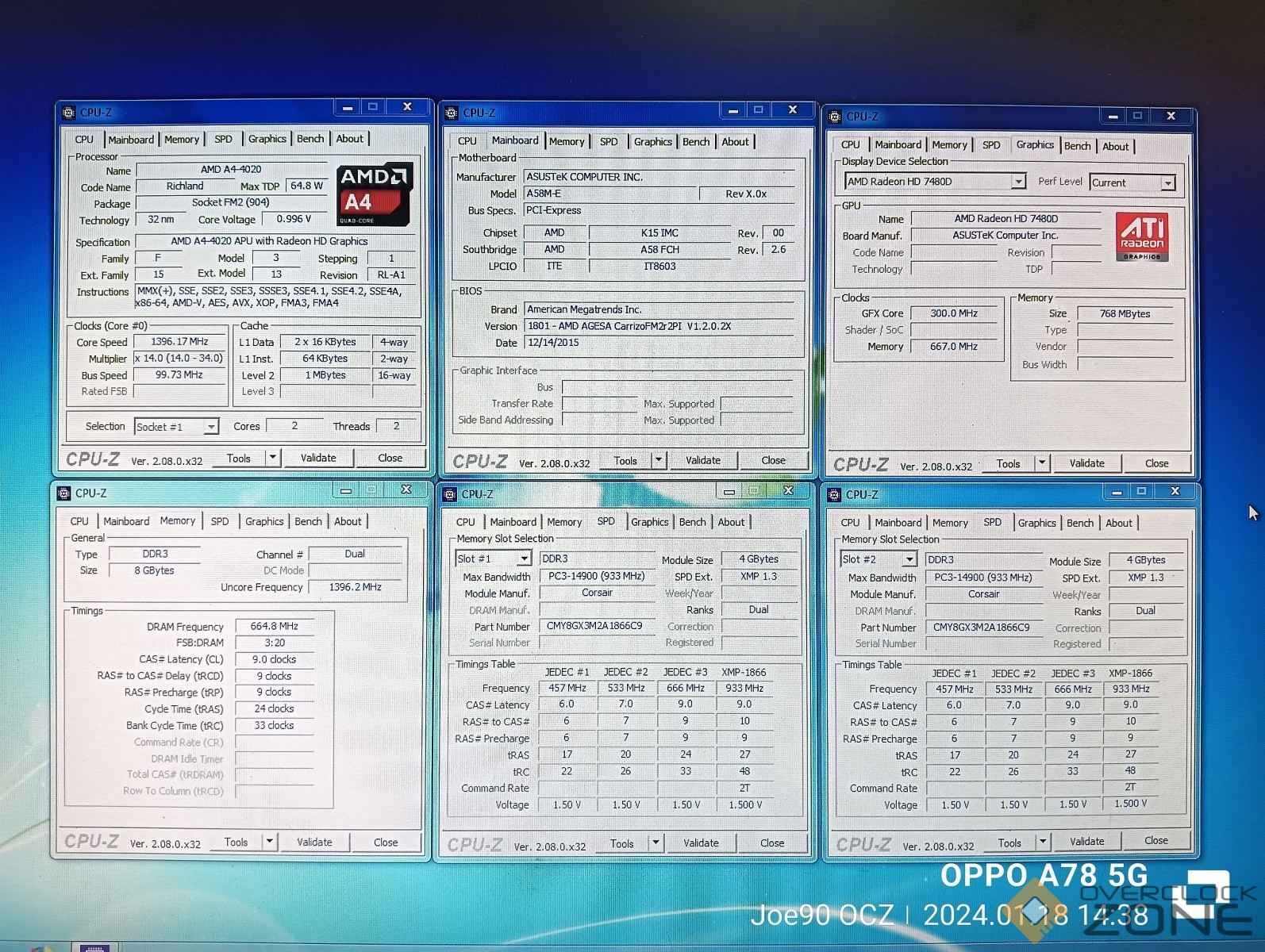Click the Close button in the Slot #1 SPD window
1265x952 pixels.
pyautogui.click(x=772, y=843)
